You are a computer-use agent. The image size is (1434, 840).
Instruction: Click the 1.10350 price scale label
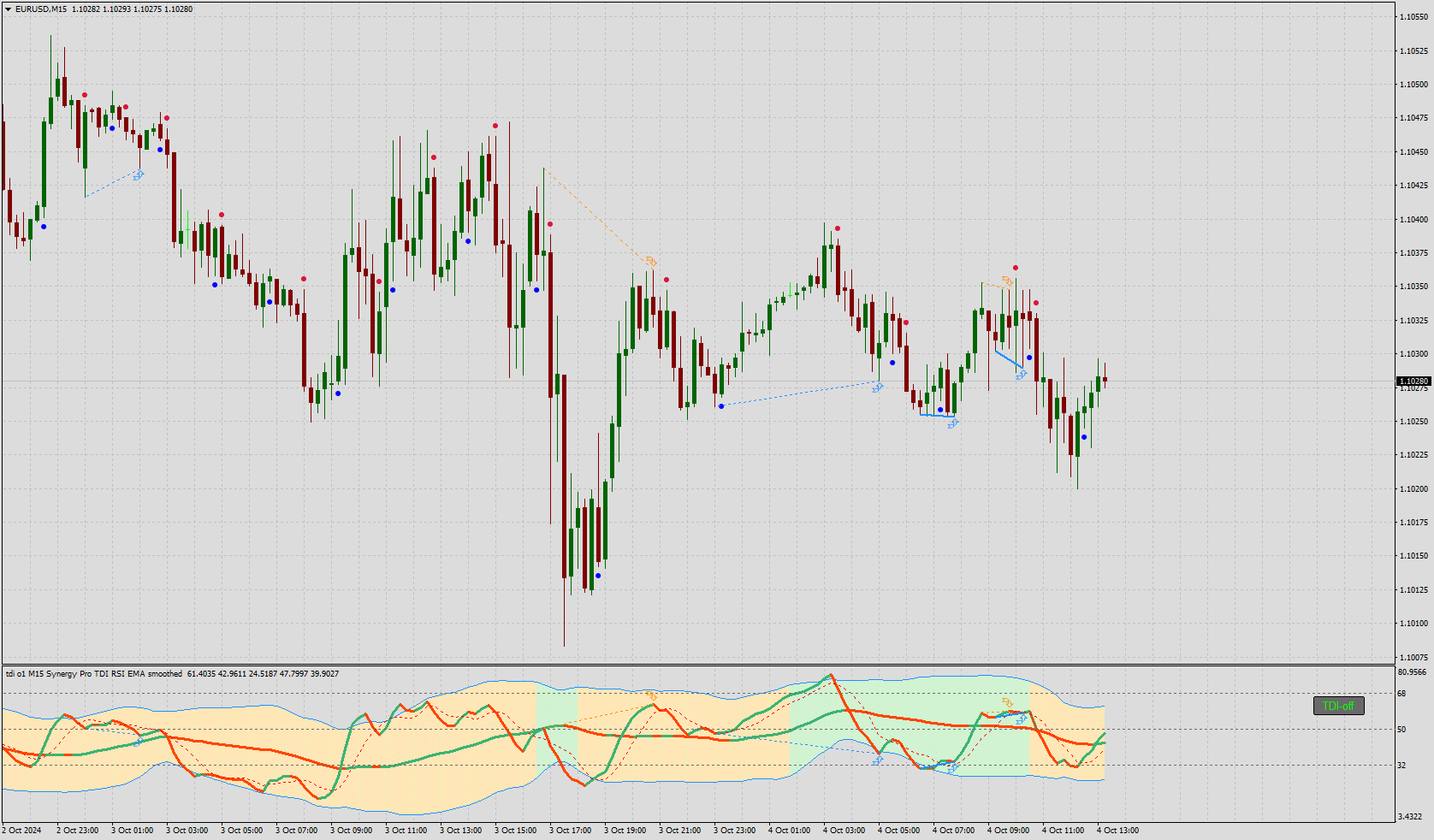tap(1413, 287)
